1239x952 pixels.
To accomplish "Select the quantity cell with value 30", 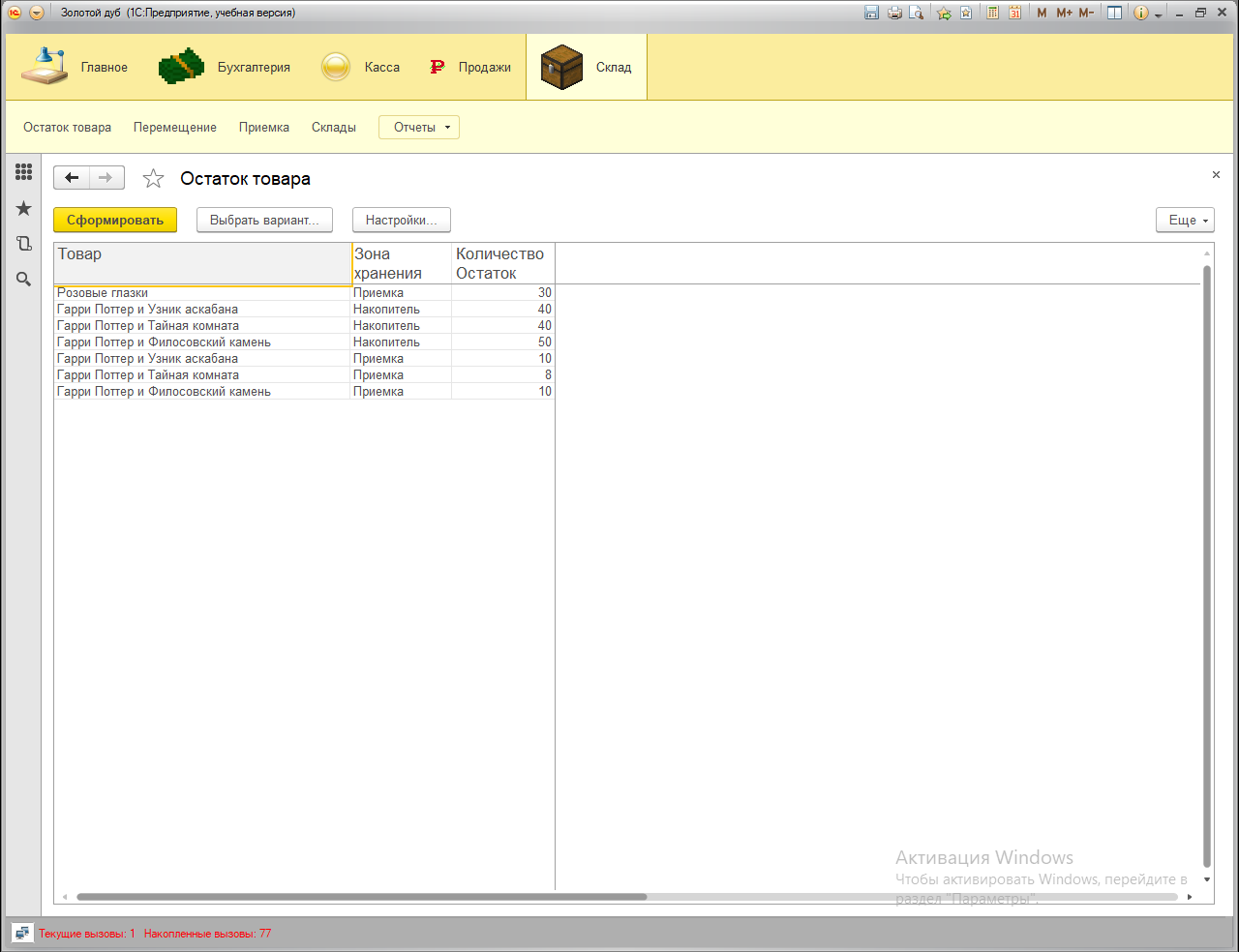I will [502, 293].
